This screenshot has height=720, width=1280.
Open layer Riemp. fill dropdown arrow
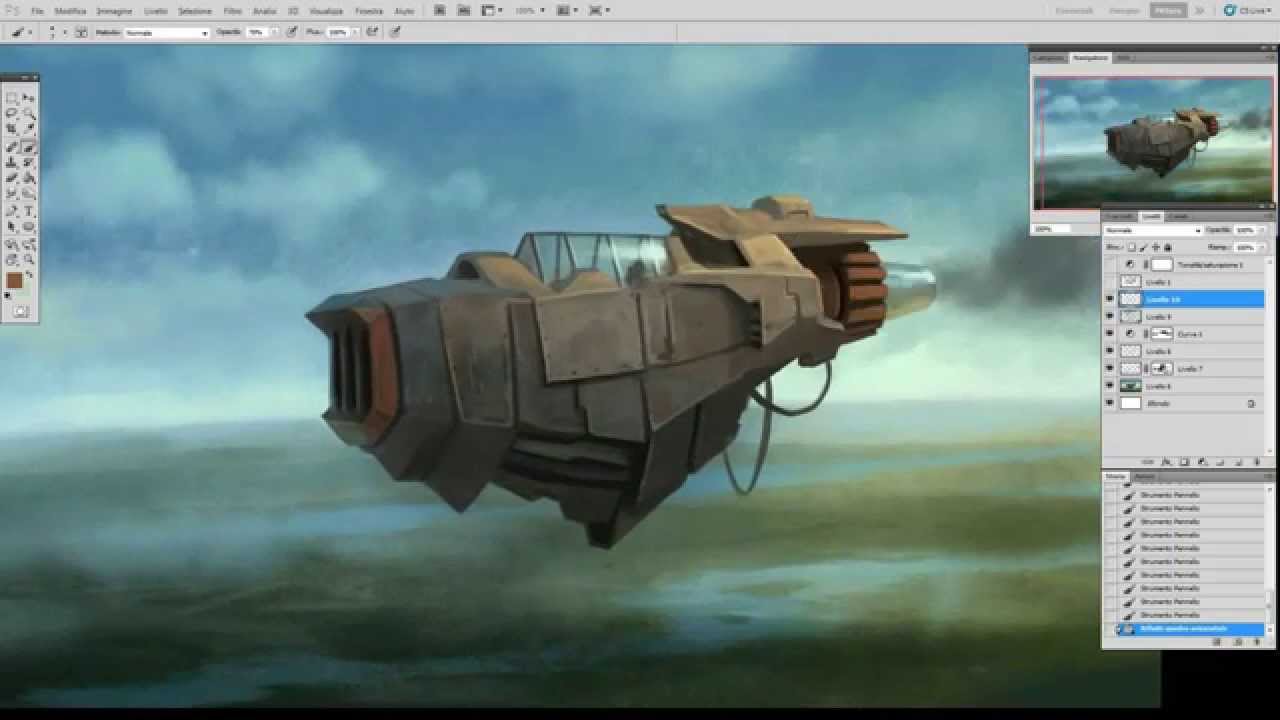click(x=1261, y=247)
